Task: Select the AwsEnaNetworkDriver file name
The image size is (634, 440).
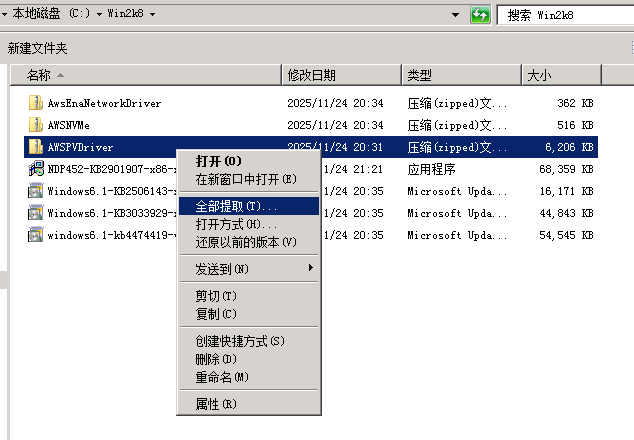Action: (x=104, y=104)
